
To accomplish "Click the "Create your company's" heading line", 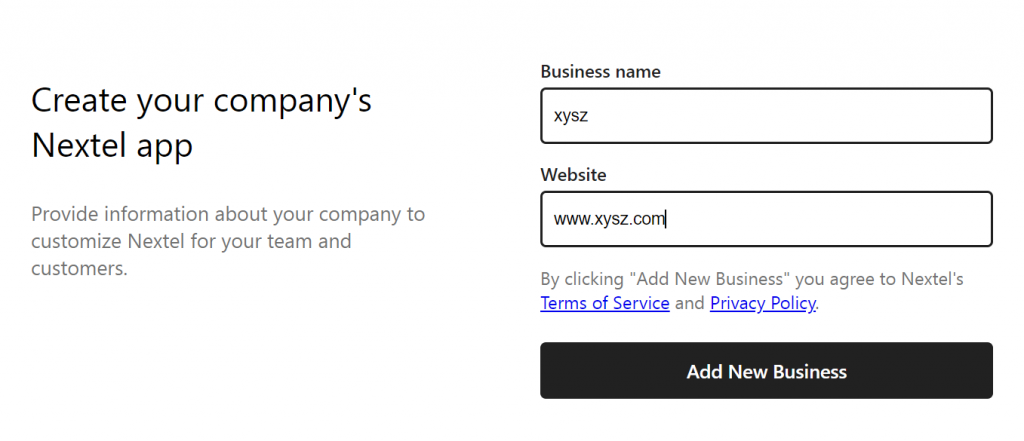I will [x=201, y=101].
